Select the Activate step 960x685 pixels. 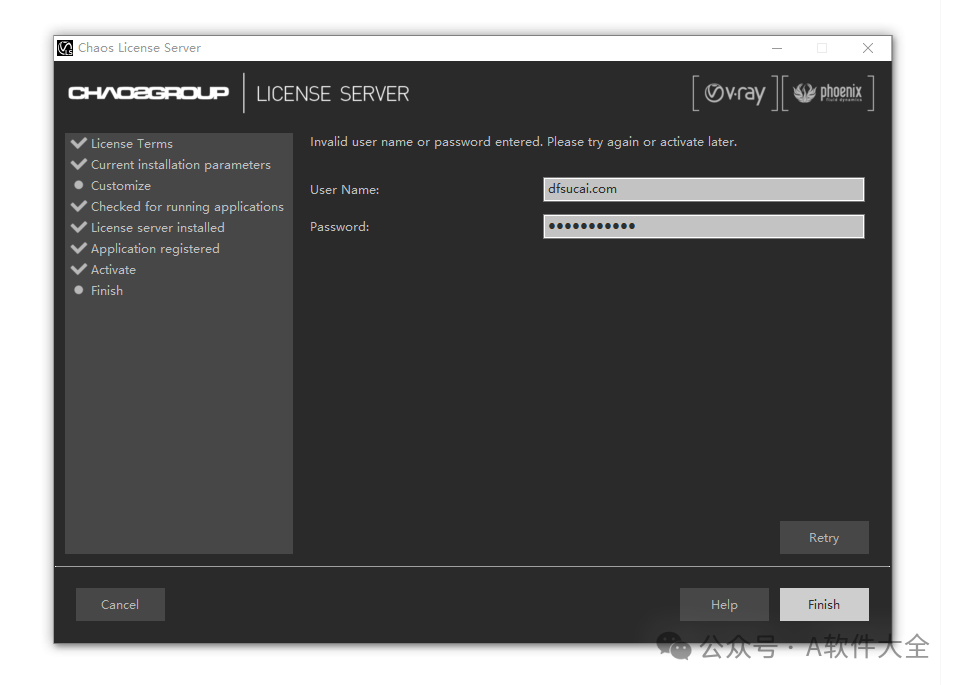coord(113,269)
